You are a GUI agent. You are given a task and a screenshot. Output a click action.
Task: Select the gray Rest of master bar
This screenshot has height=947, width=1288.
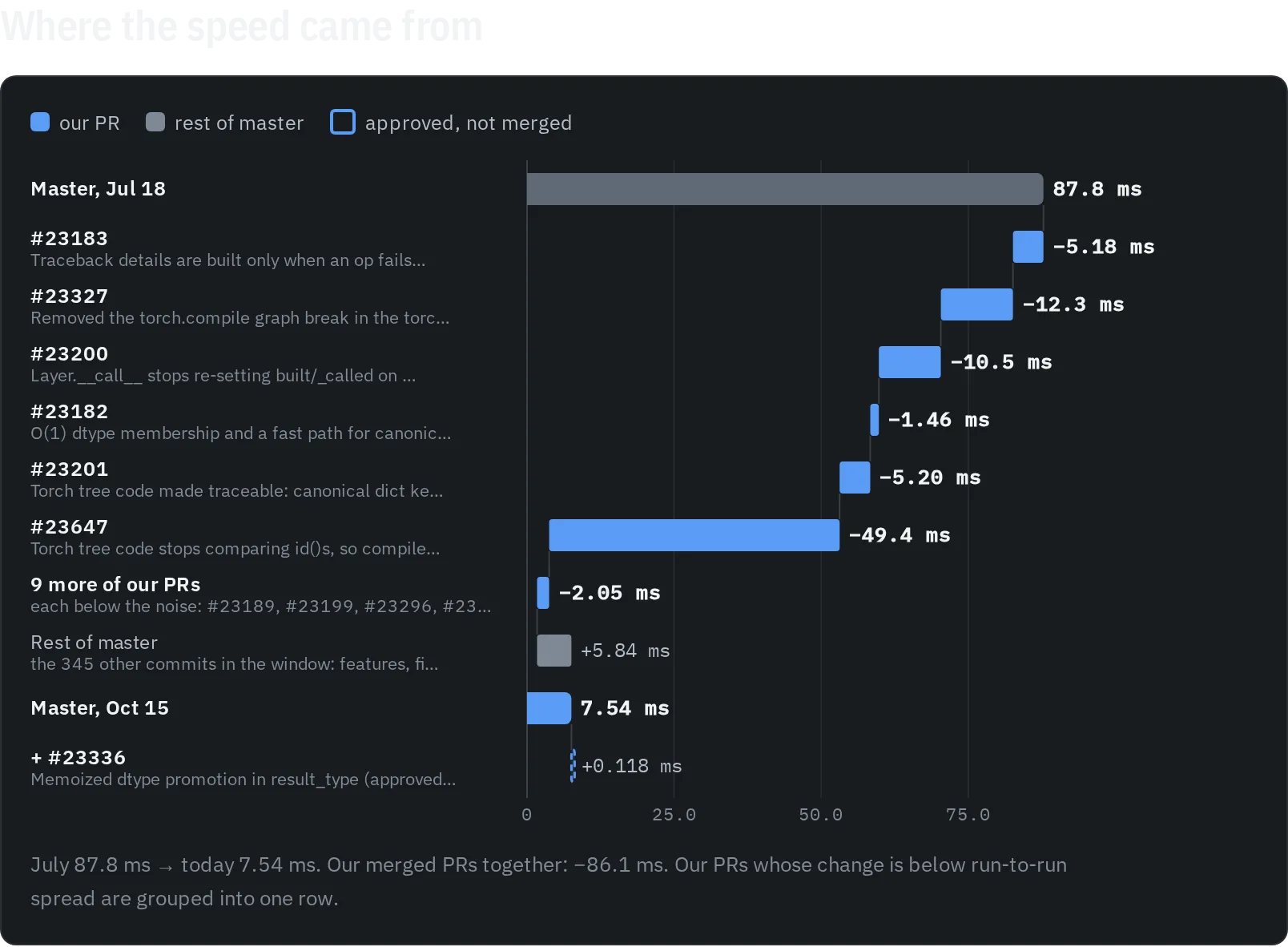coord(554,651)
